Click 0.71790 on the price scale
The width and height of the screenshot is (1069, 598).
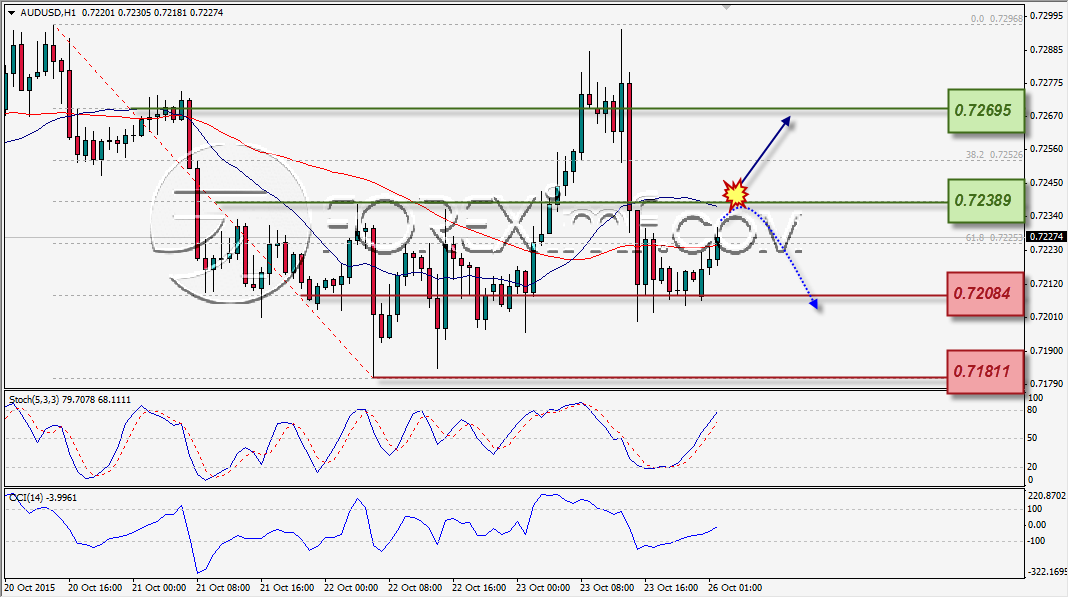click(1047, 384)
